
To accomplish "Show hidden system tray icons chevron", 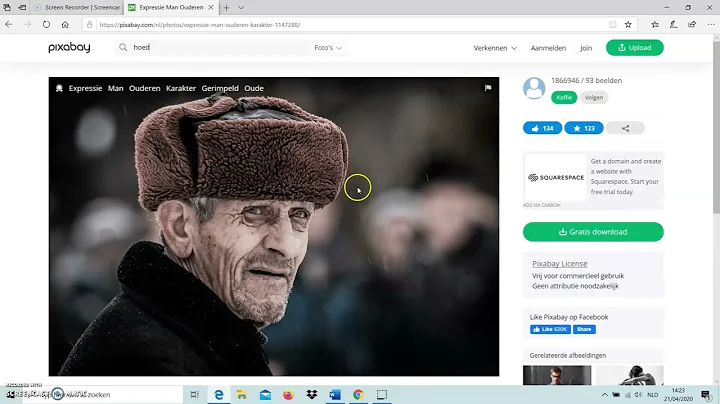I will 605,395.
